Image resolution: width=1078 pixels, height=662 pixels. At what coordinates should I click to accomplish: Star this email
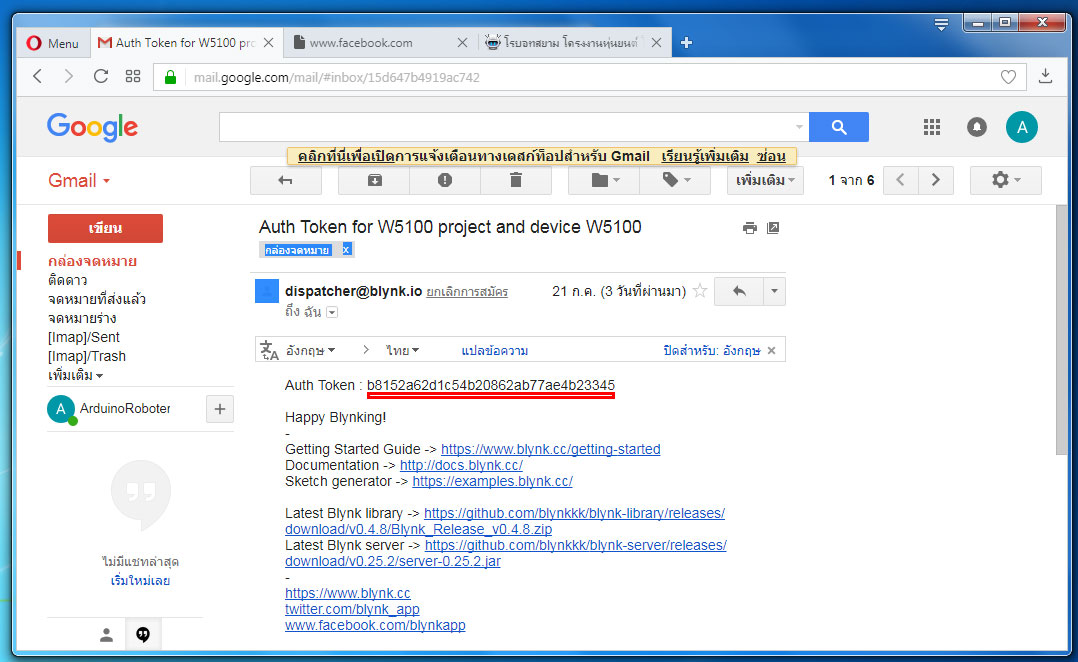click(x=700, y=291)
